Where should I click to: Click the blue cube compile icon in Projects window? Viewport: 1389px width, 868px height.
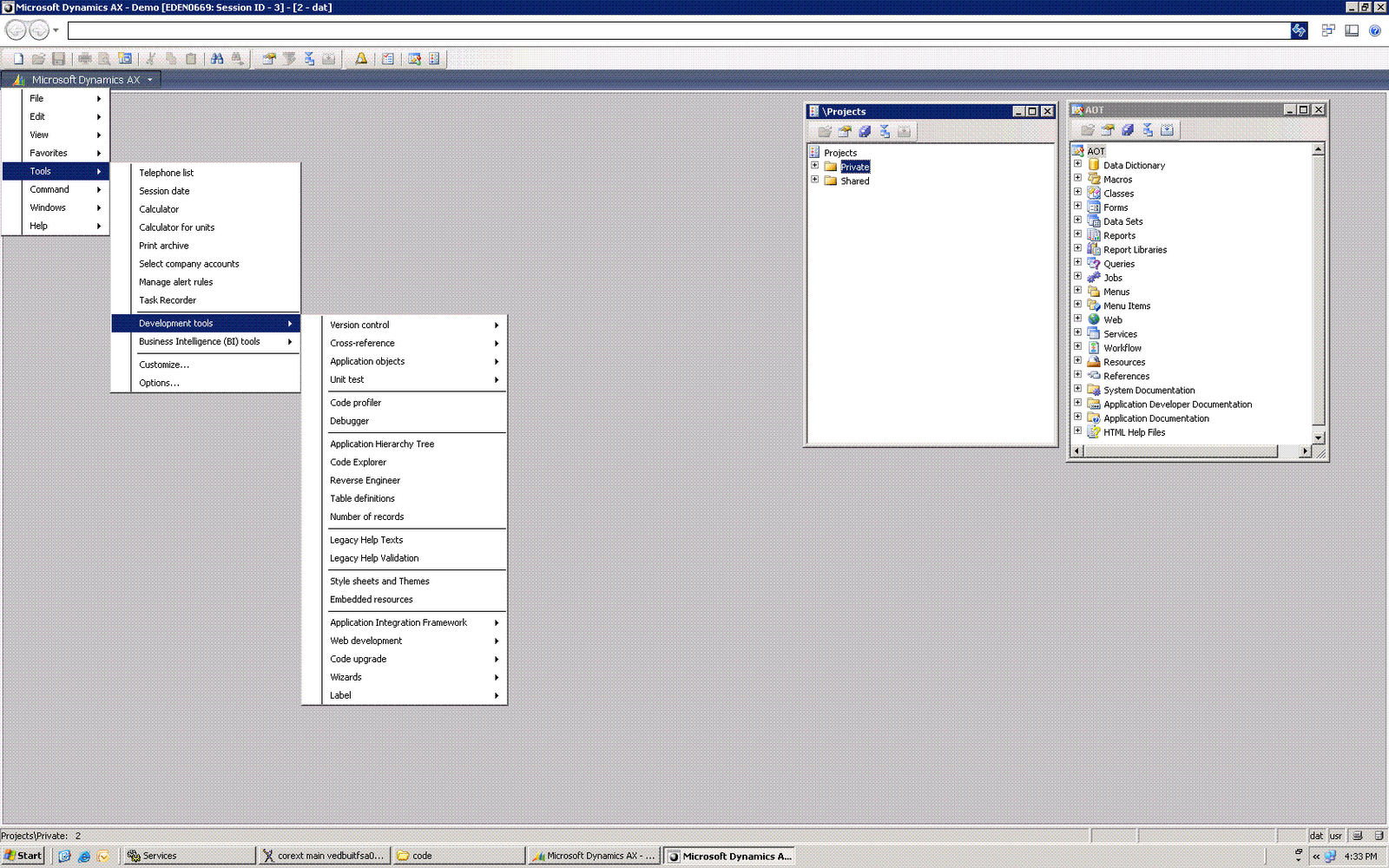click(865, 132)
